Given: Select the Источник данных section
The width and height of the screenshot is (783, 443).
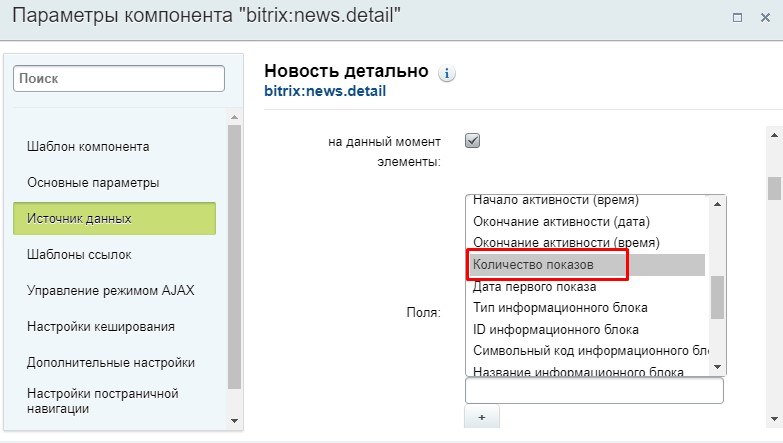Looking at the screenshot, I should [114, 218].
